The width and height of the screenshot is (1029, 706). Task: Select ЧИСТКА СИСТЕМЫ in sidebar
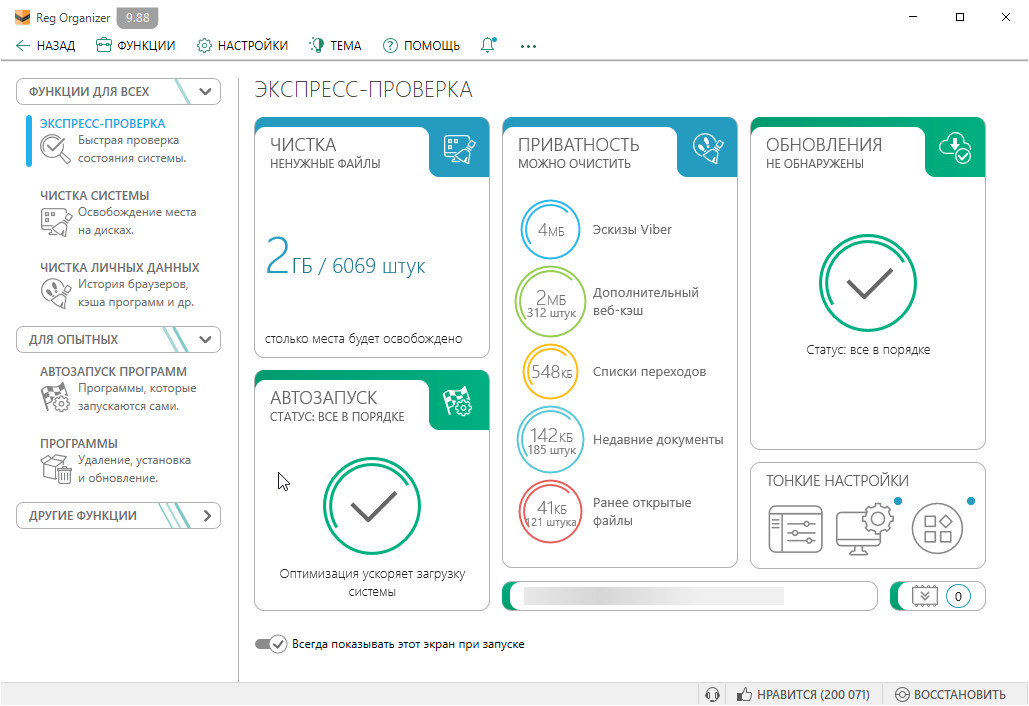click(94, 196)
